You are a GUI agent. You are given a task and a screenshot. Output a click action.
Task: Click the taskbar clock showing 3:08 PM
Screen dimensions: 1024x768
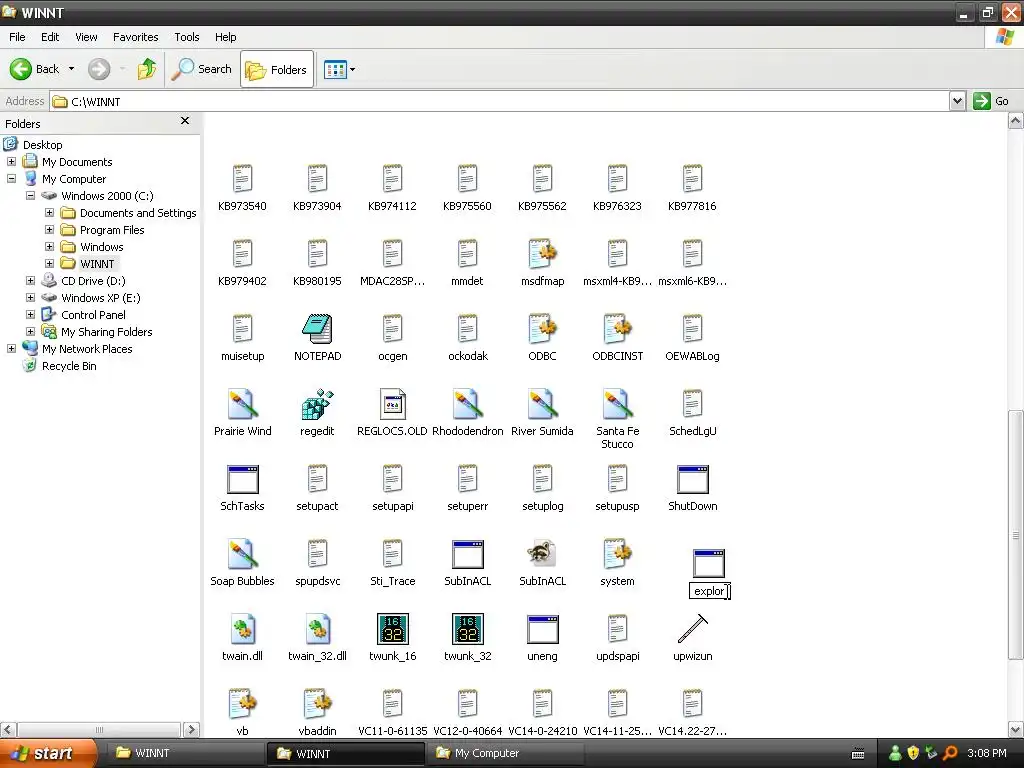click(987, 753)
